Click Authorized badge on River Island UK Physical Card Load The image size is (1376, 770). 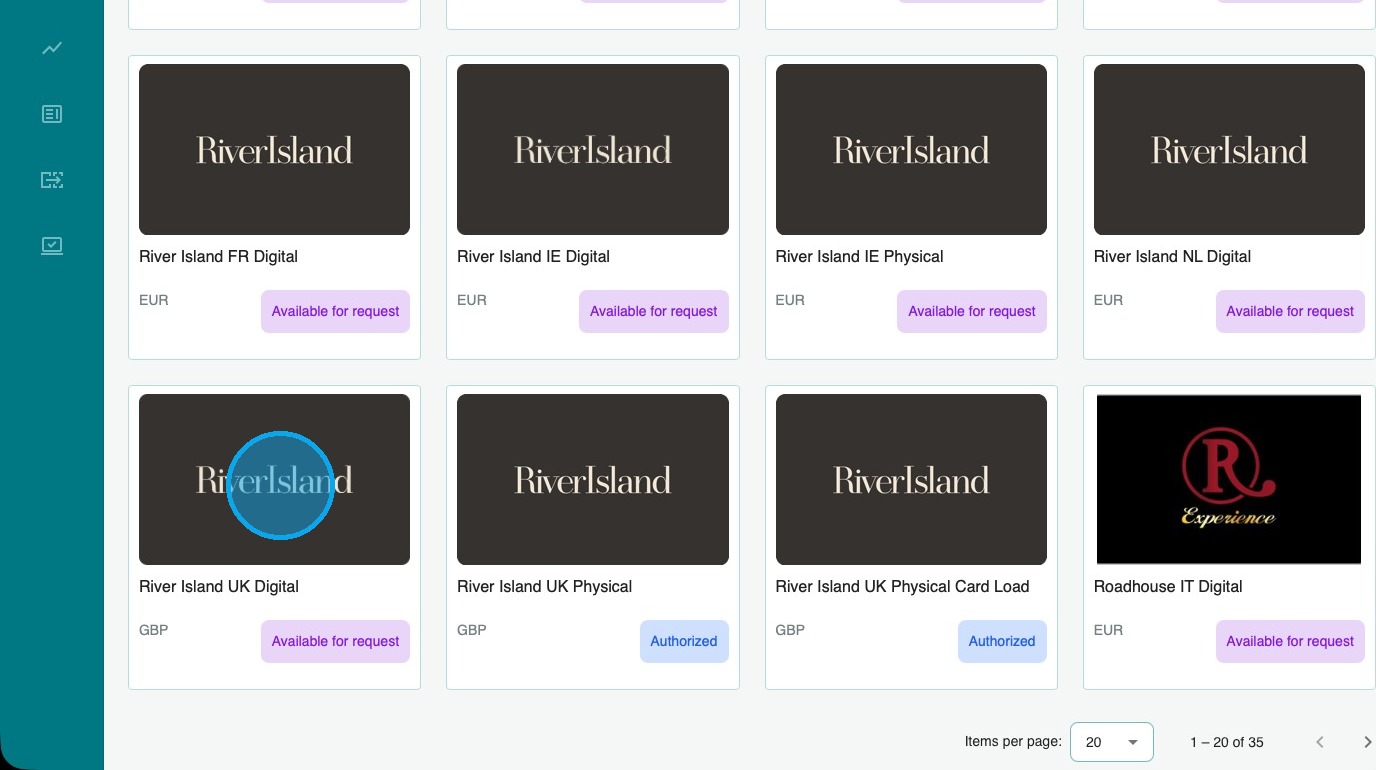(x=1002, y=641)
